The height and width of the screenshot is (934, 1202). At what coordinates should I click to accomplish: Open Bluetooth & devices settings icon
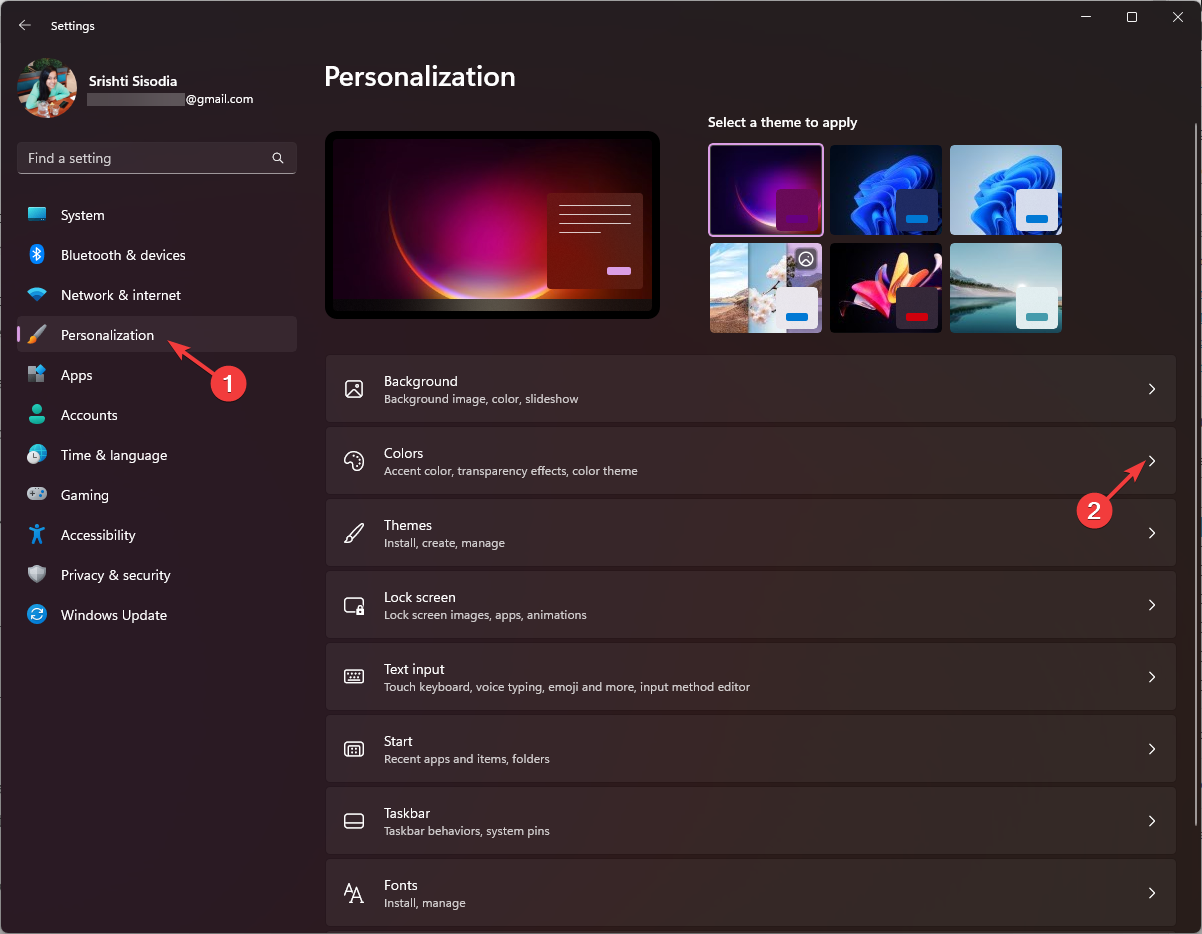coord(37,255)
